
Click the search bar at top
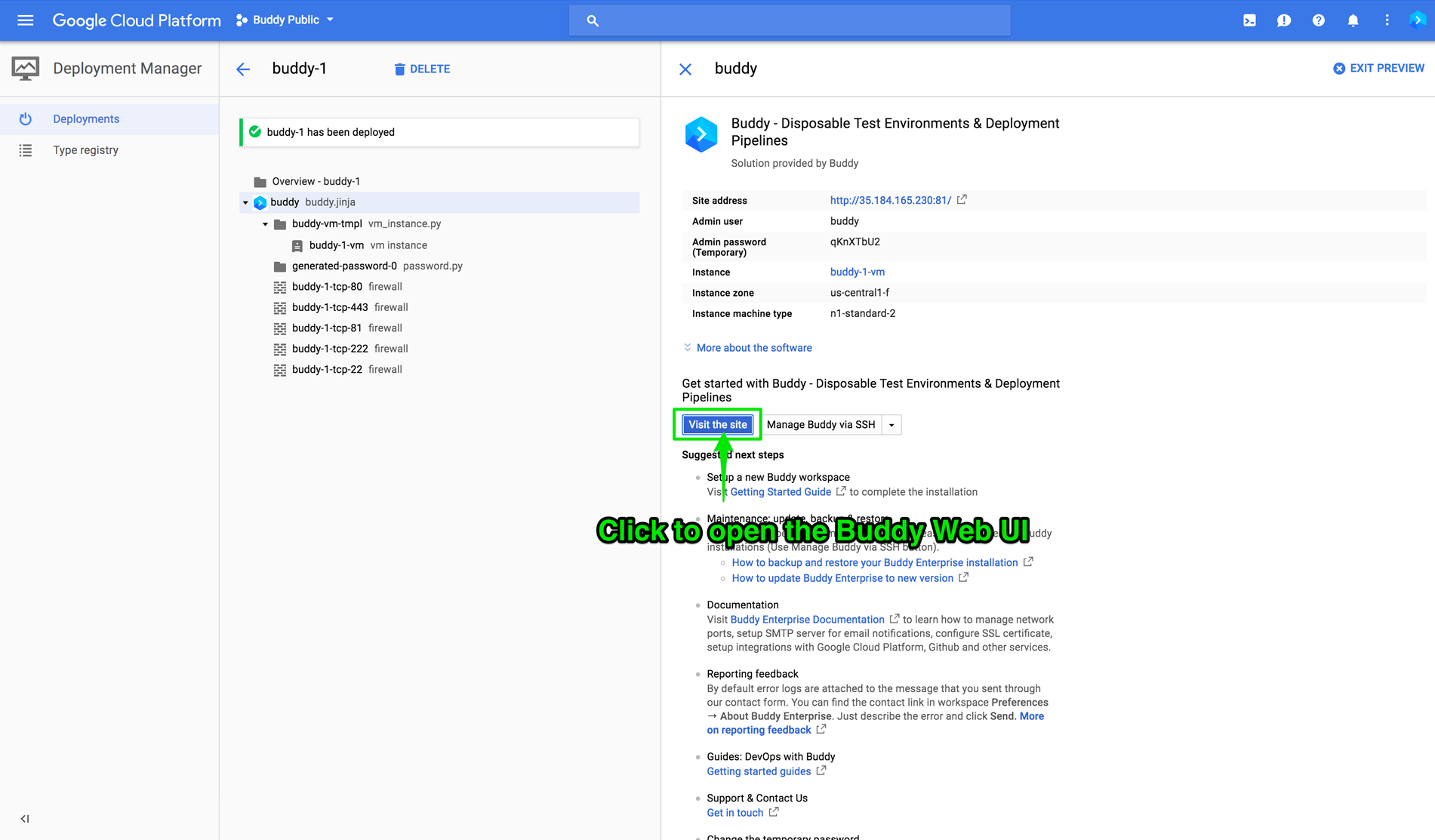(790, 20)
